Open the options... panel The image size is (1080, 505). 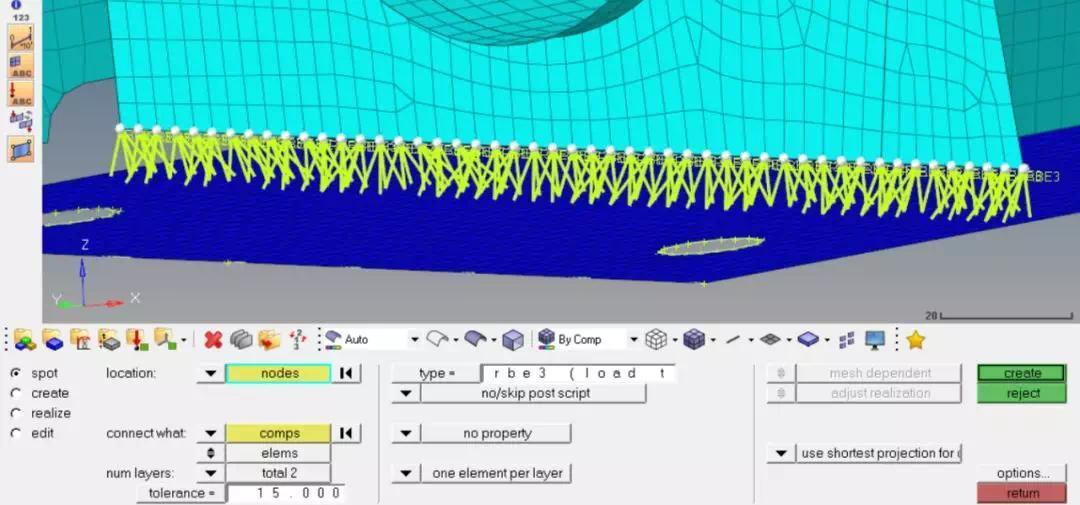pos(1021,473)
